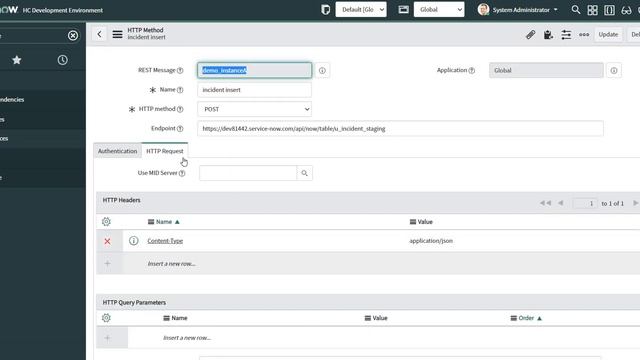This screenshot has height=360, width=640.
Task: Open the Default update set dropdown
Action: point(361,9)
